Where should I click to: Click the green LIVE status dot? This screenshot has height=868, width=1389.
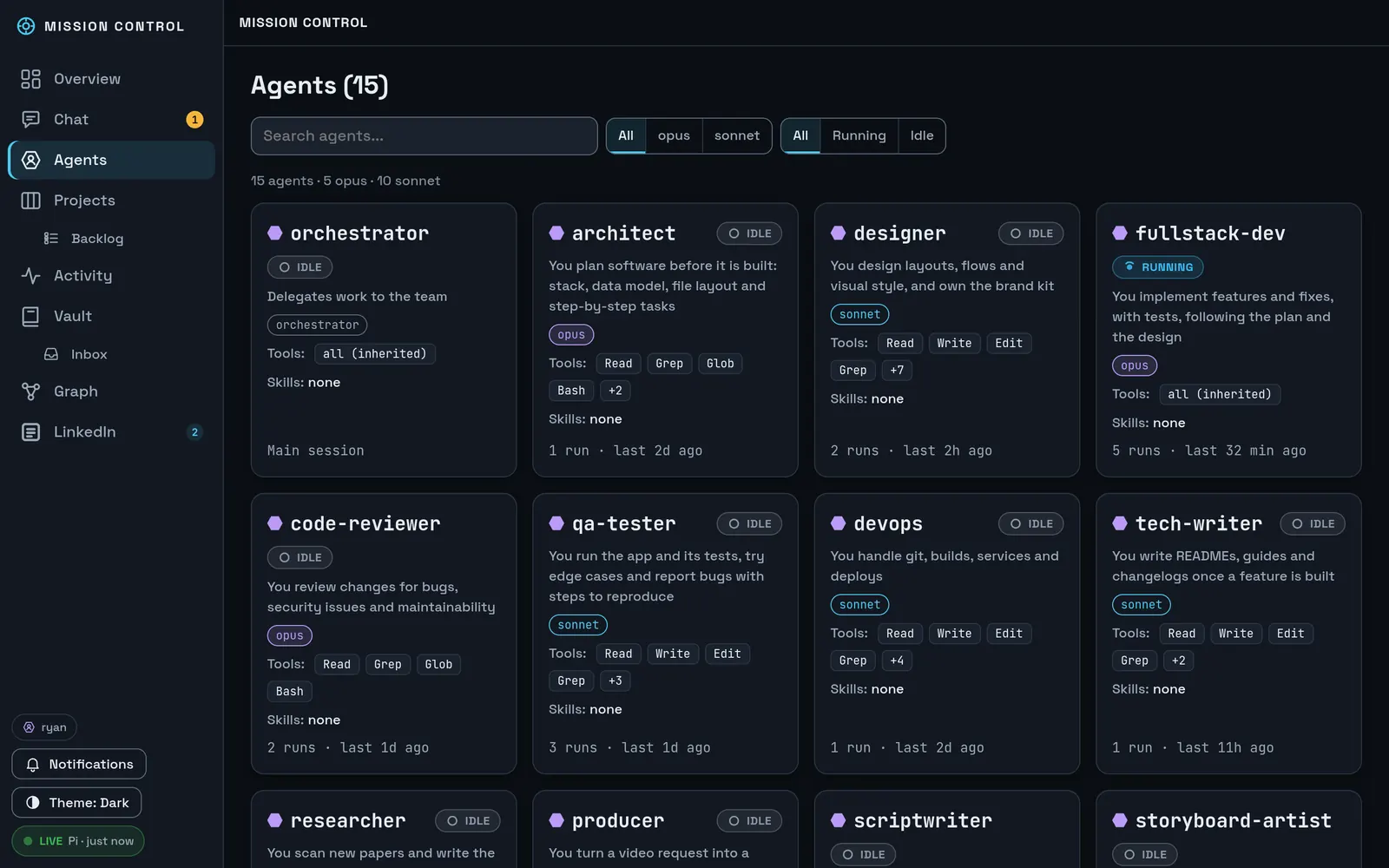coord(28,841)
